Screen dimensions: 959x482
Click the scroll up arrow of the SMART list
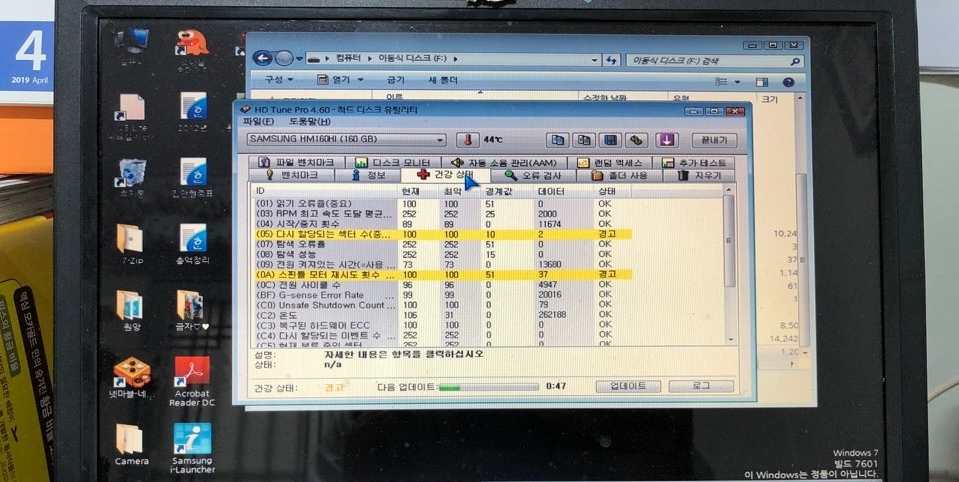point(729,190)
